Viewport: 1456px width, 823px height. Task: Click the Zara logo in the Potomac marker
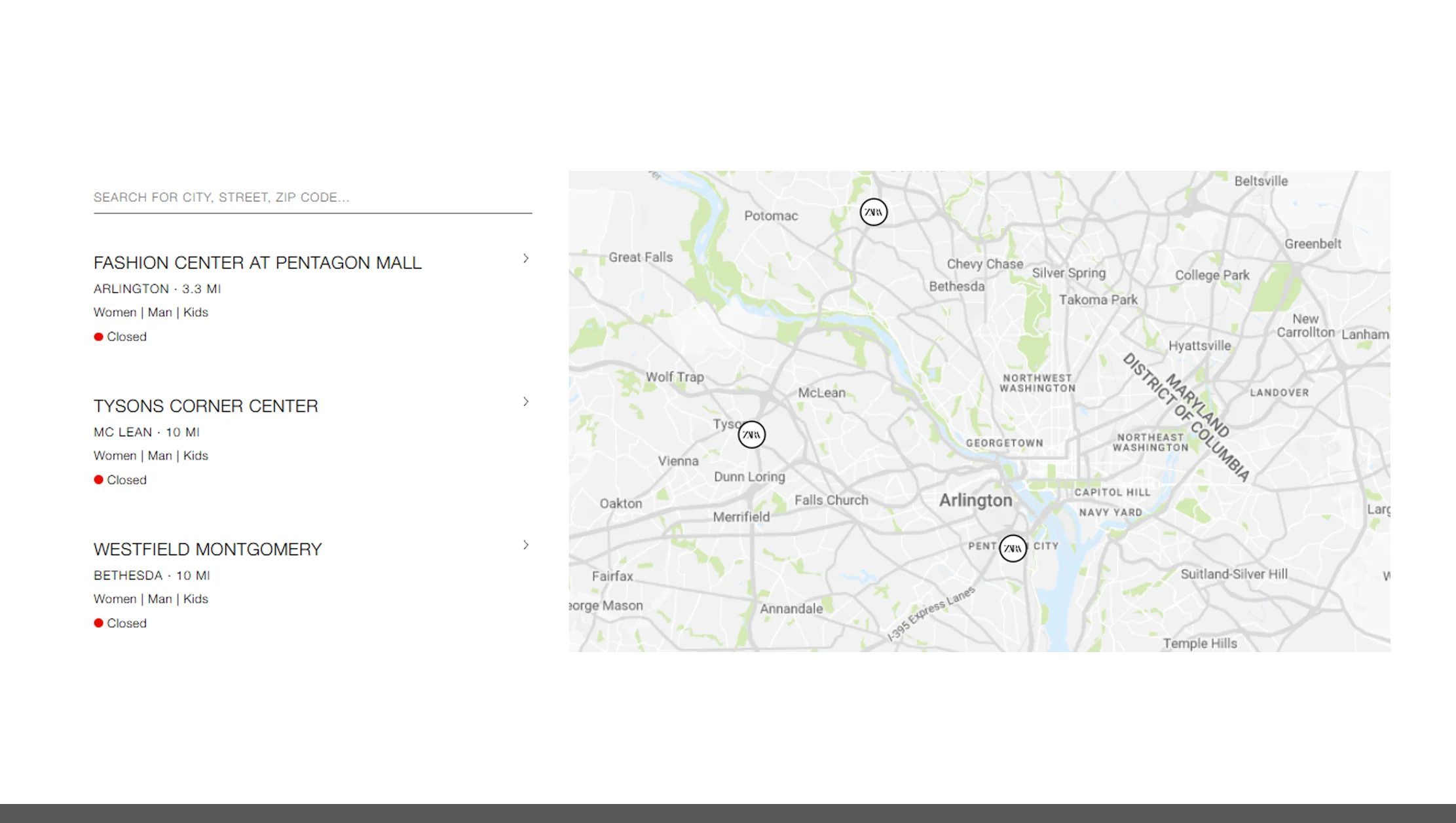pyautogui.click(x=873, y=212)
